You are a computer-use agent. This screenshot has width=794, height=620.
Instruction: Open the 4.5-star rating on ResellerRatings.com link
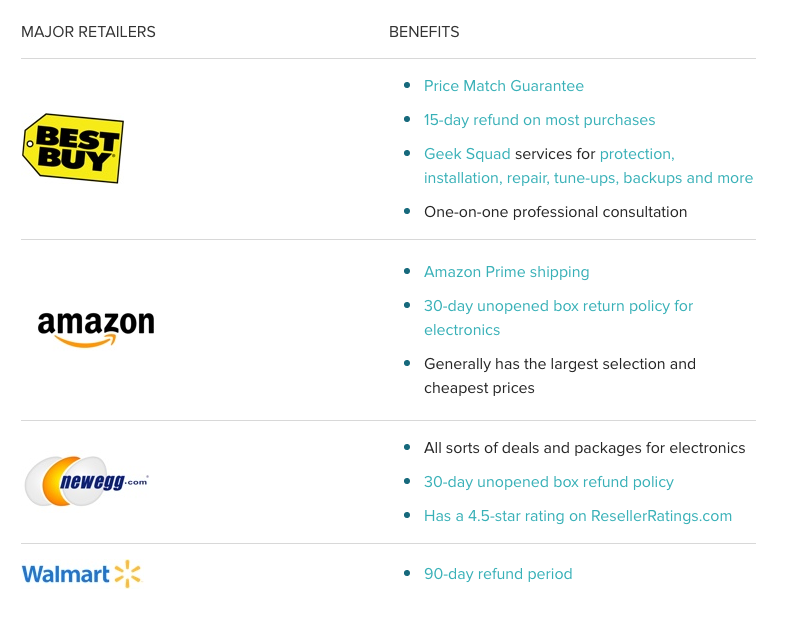click(578, 516)
